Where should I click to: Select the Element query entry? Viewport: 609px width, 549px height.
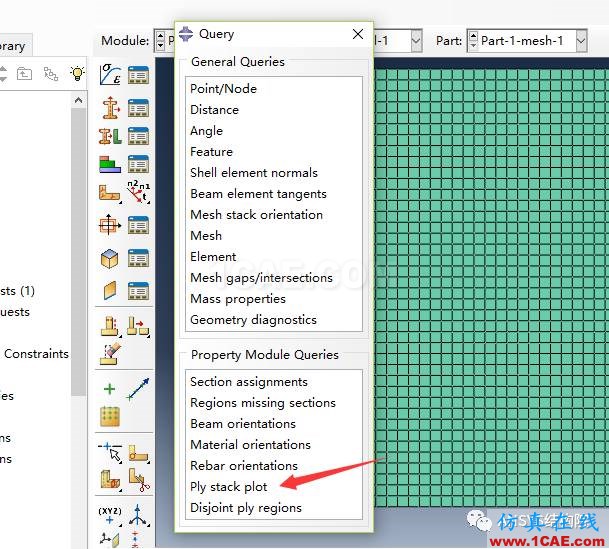213,256
